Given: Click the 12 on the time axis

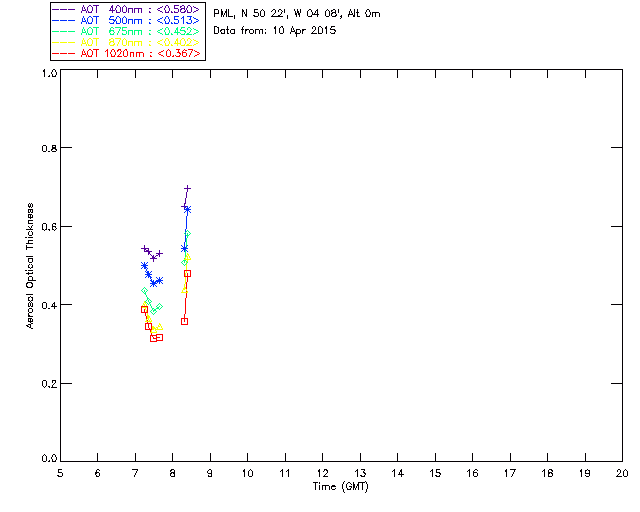Looking at the screenshot, I should click(322, 473).
